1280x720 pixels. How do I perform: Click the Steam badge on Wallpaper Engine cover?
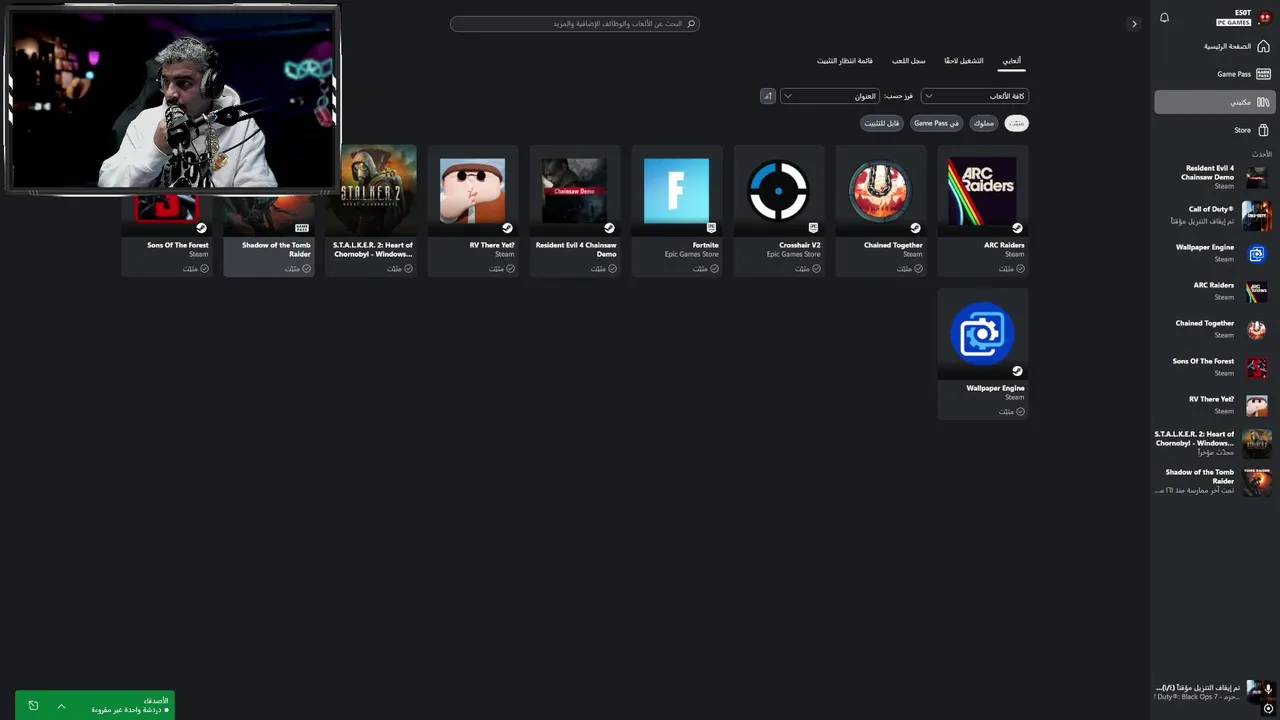point(1017,371)
